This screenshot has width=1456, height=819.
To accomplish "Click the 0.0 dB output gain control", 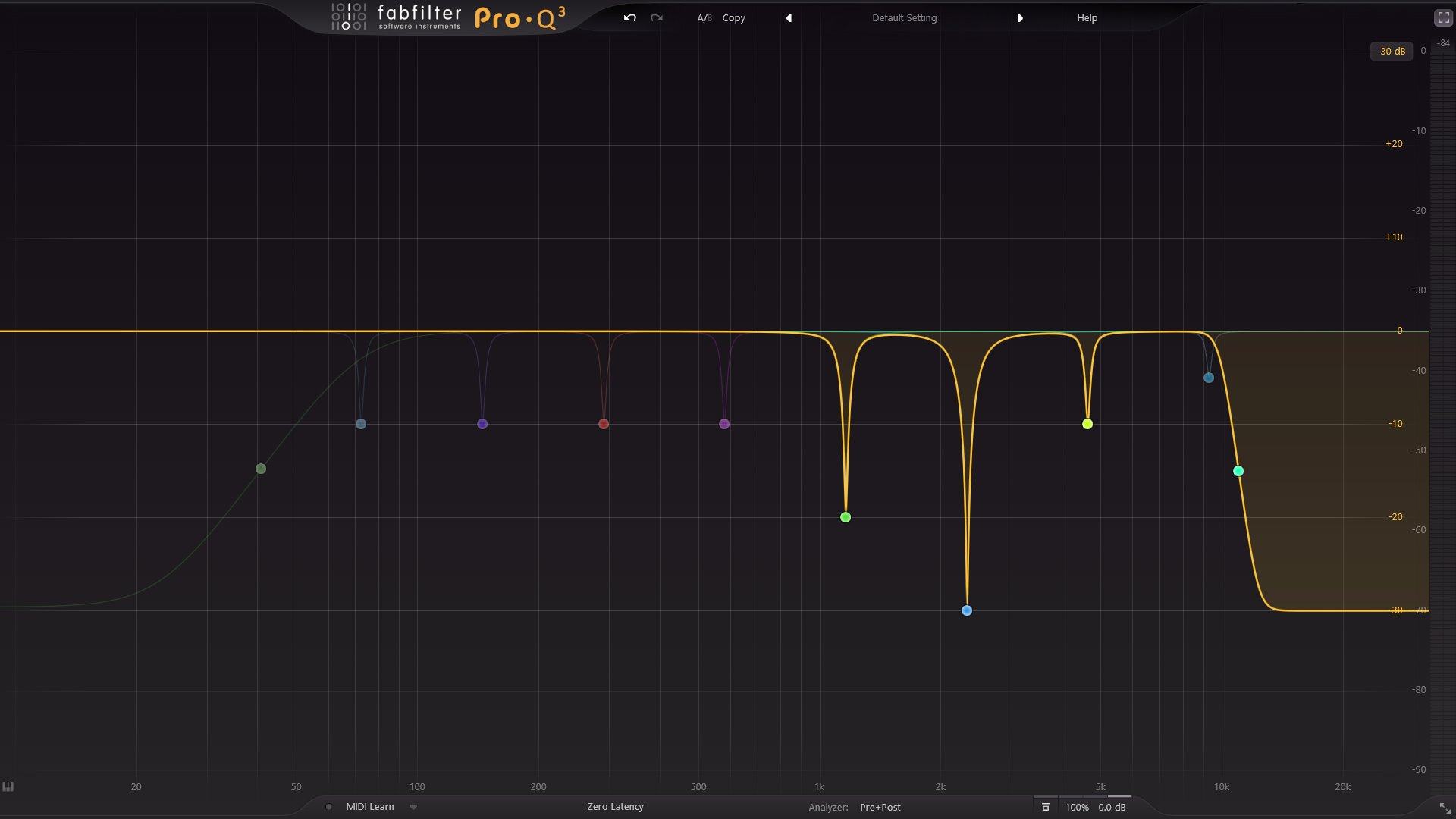I will tap(1112, 808).
